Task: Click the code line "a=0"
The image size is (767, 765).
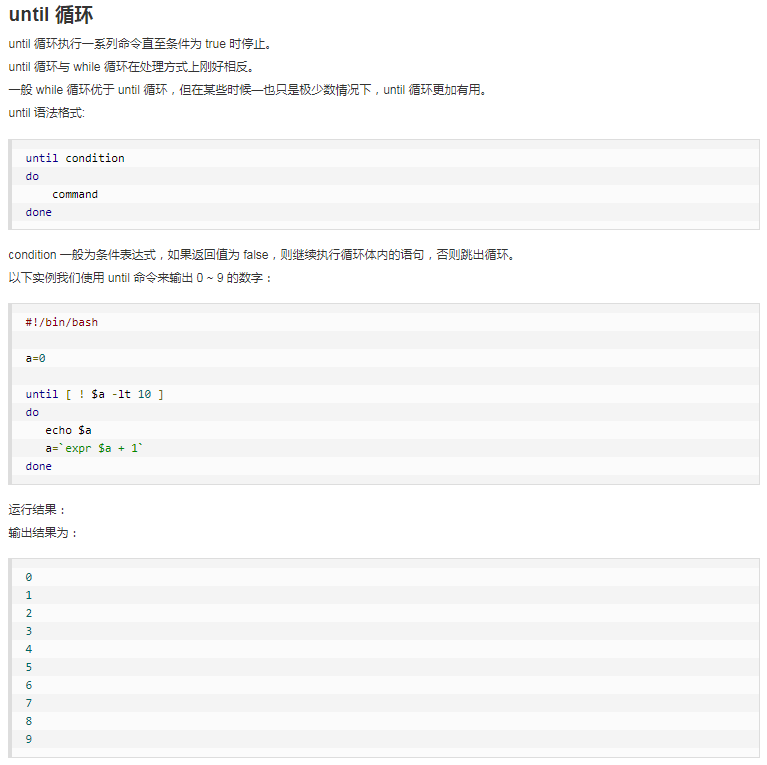Action: pos(35,359)
